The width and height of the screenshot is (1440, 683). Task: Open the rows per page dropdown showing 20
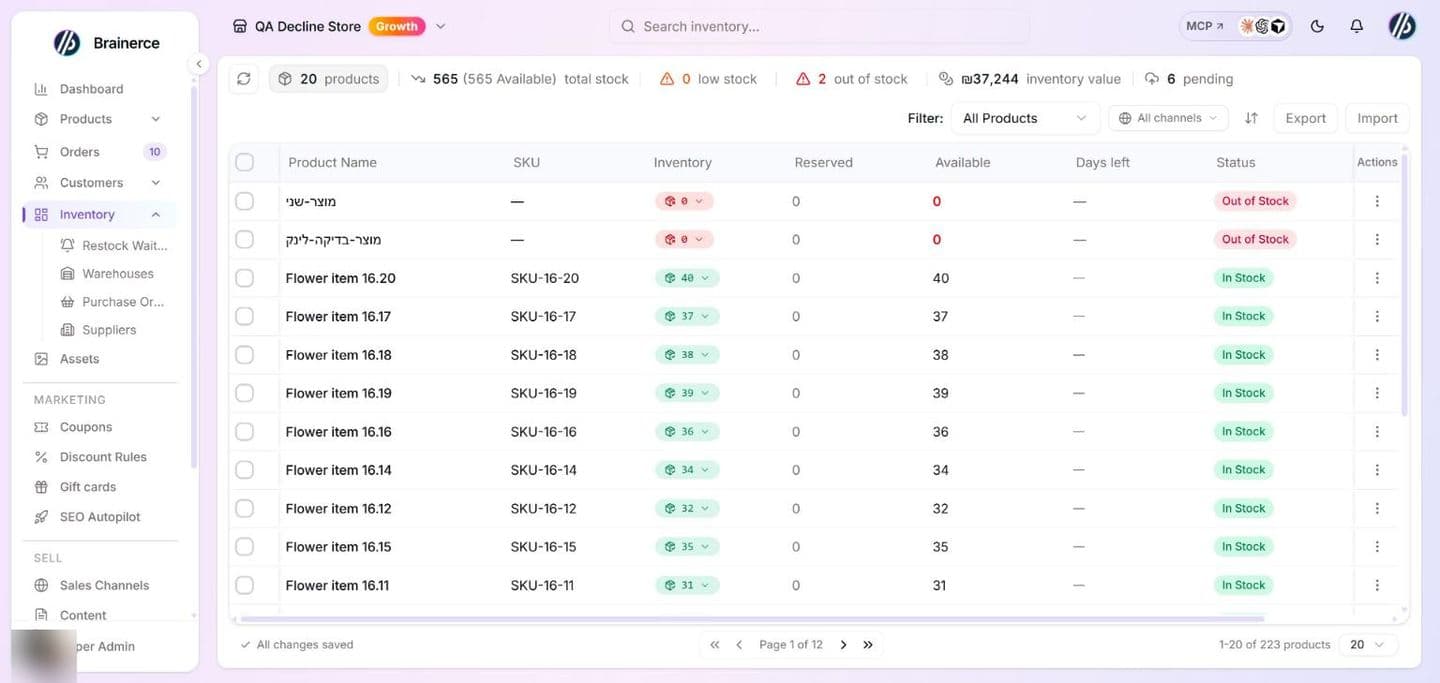click(x=1368, y=645)
